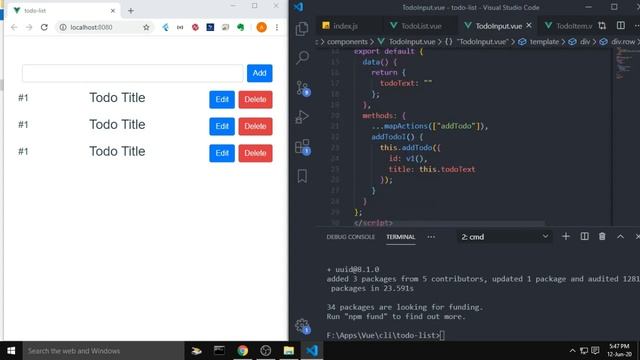Click browser forward arrow
This screenshot has width=640, height=360.
(29, 27)
